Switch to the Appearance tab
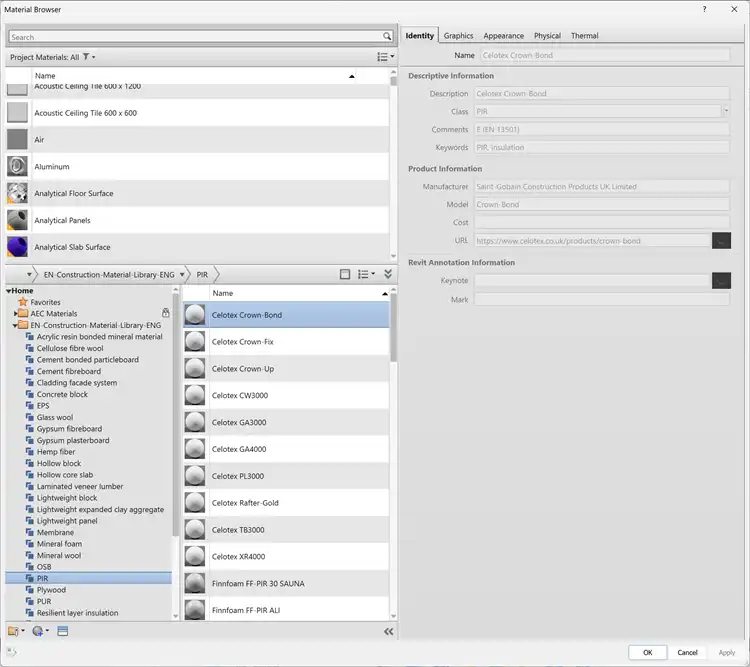The height and width of the screenshot is (667, 750). pyautogui.click(x=503, y=35)
